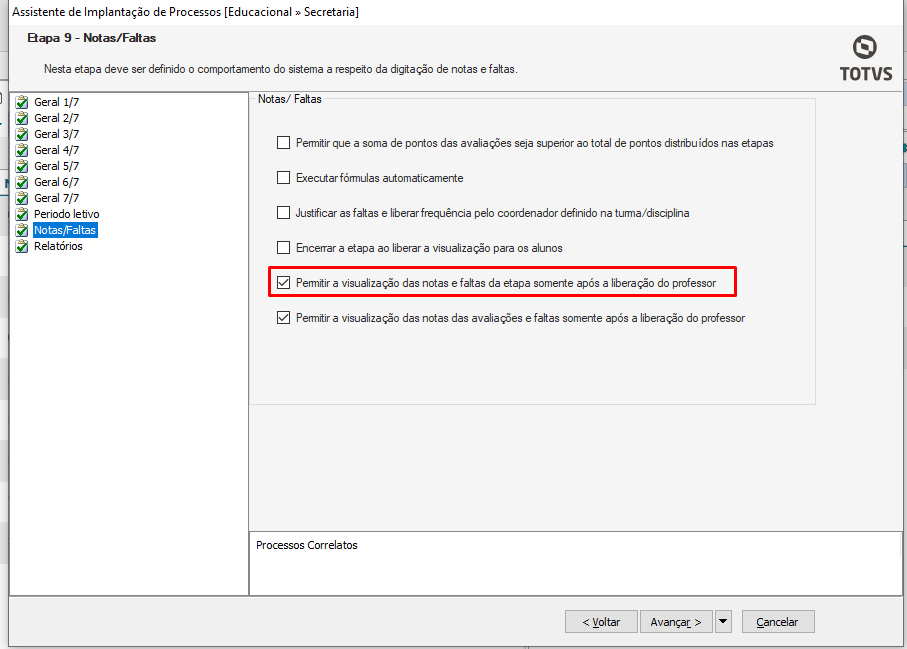
Task: Select Geral 2/7 step in tree
Action: (x=56, y=118)
